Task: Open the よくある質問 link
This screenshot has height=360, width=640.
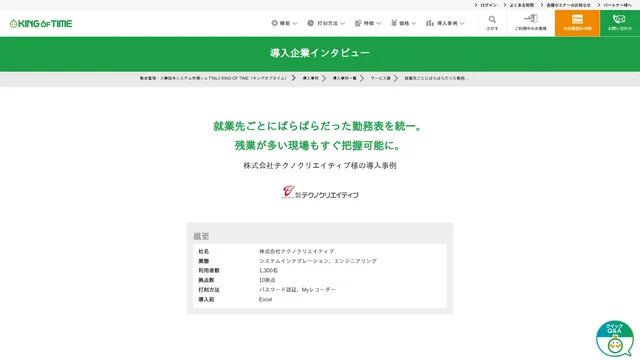Action: click(522, 5)
